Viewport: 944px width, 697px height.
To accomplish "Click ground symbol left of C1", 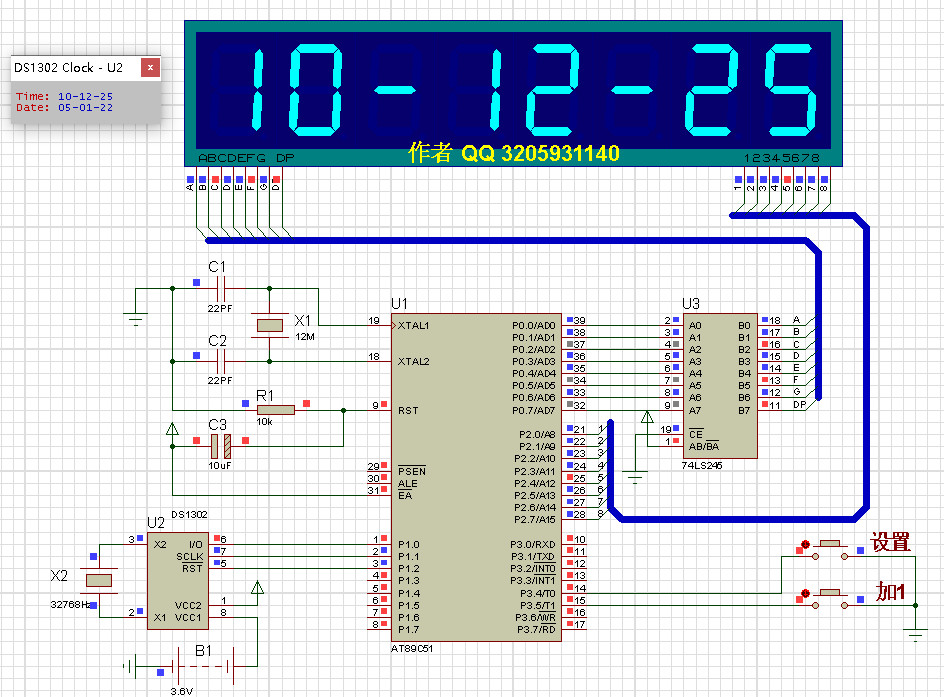I will click(135, 320).
